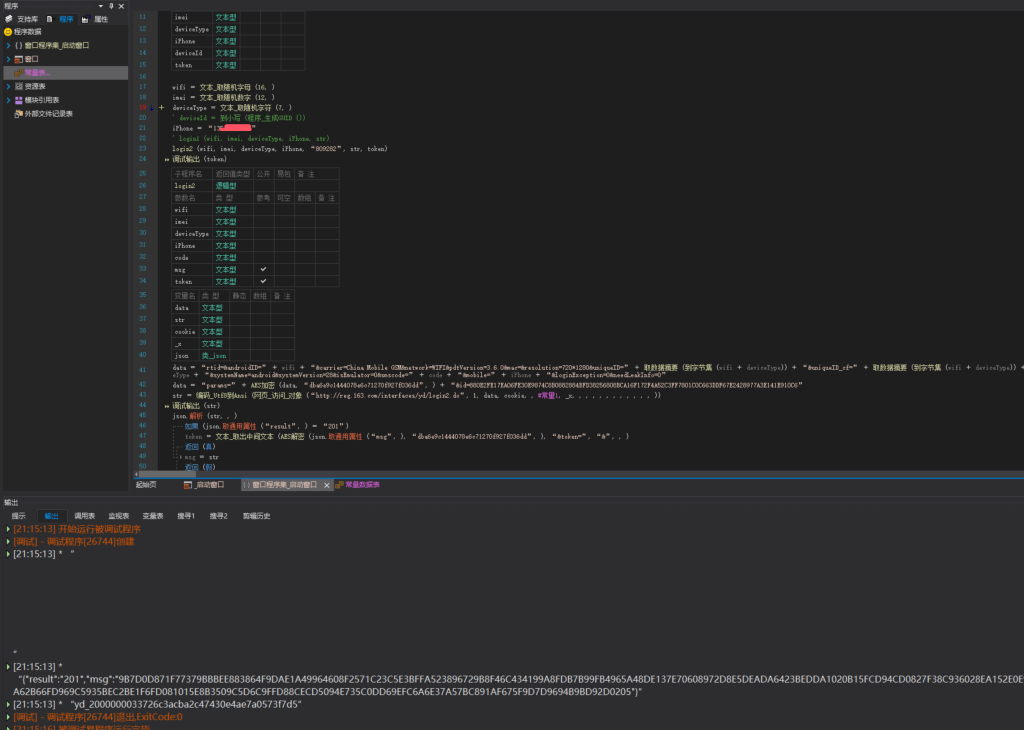Open the 起始页 editor tab
Viewport: 1024px width, 730px height.
coord(146,485)
